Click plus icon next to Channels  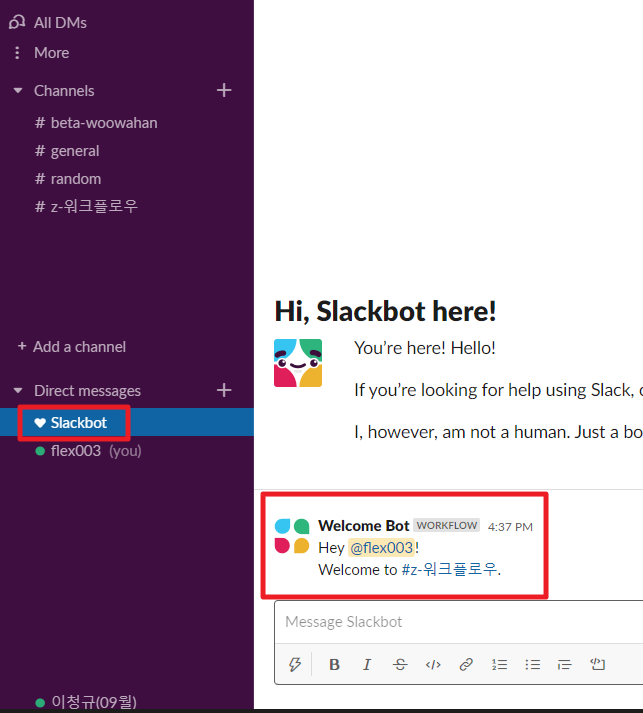click(224, 90)
